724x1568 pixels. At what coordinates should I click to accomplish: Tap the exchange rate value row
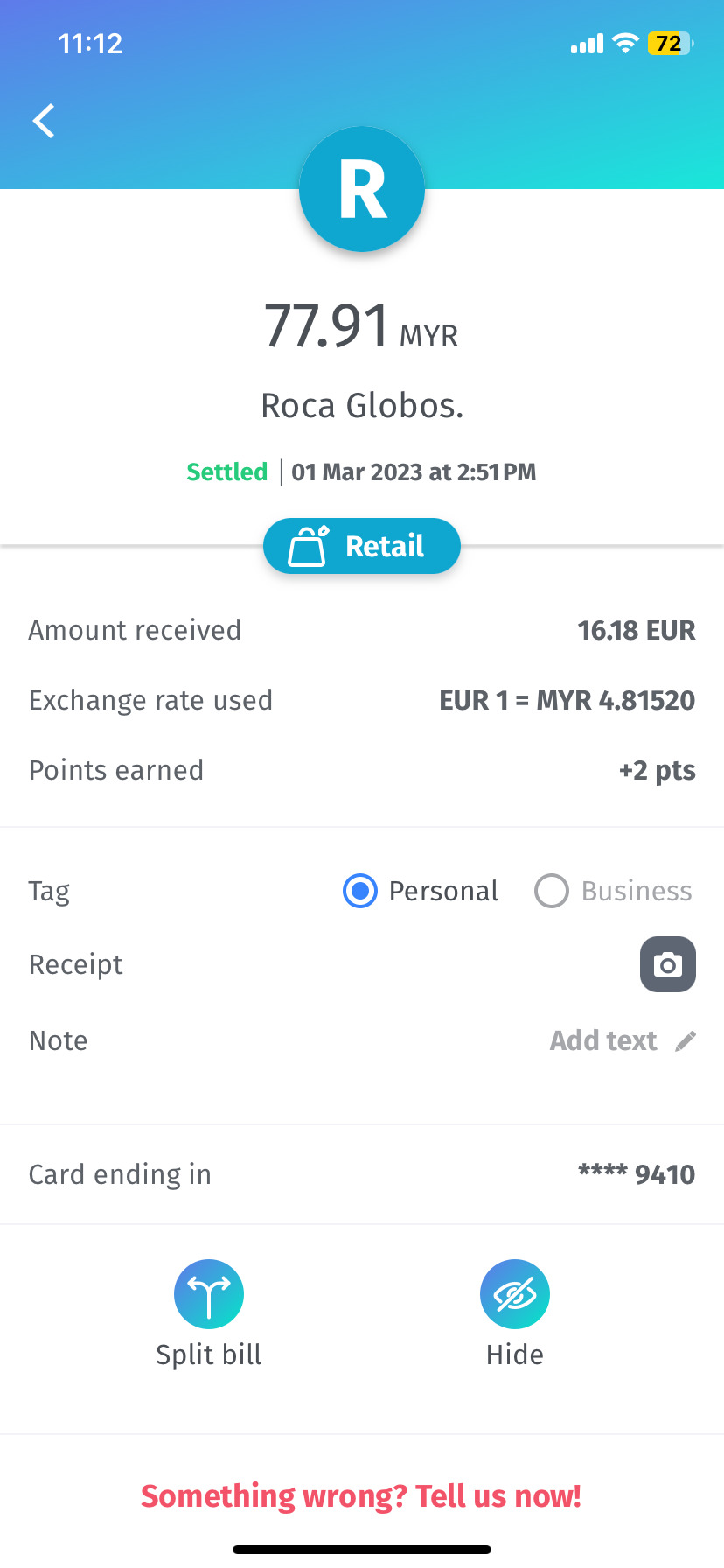[x=567, y=700]
